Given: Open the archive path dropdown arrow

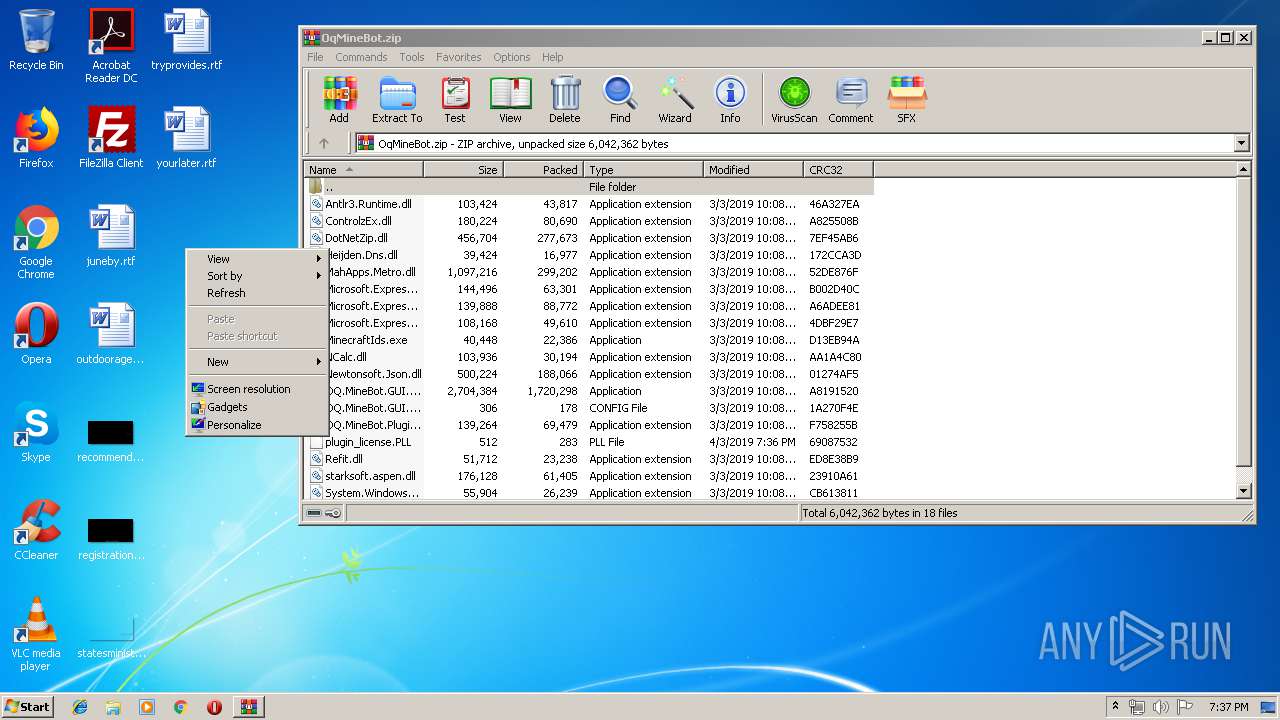Looking at the screenshot, I should 1241,143.
